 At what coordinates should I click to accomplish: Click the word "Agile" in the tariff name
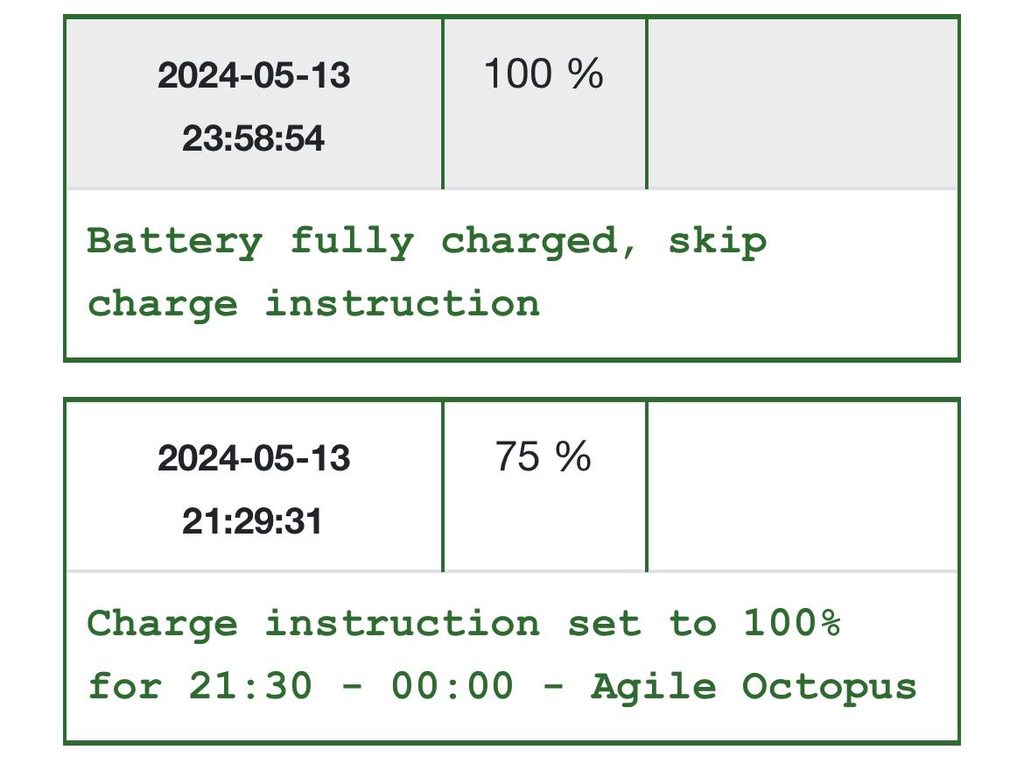pos(653,687)
